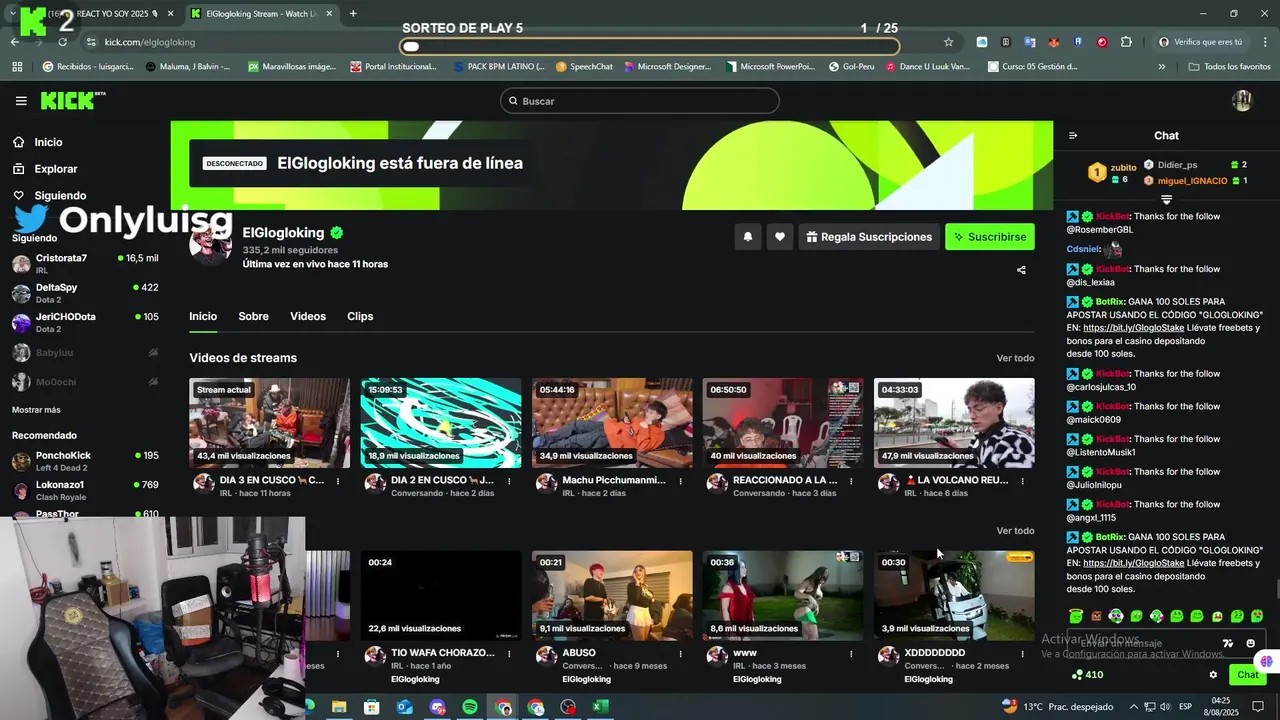This screenshot has height=720, width=1280.
Task: Click Ver todo for clips section
Action: [x=1015, y=531]
